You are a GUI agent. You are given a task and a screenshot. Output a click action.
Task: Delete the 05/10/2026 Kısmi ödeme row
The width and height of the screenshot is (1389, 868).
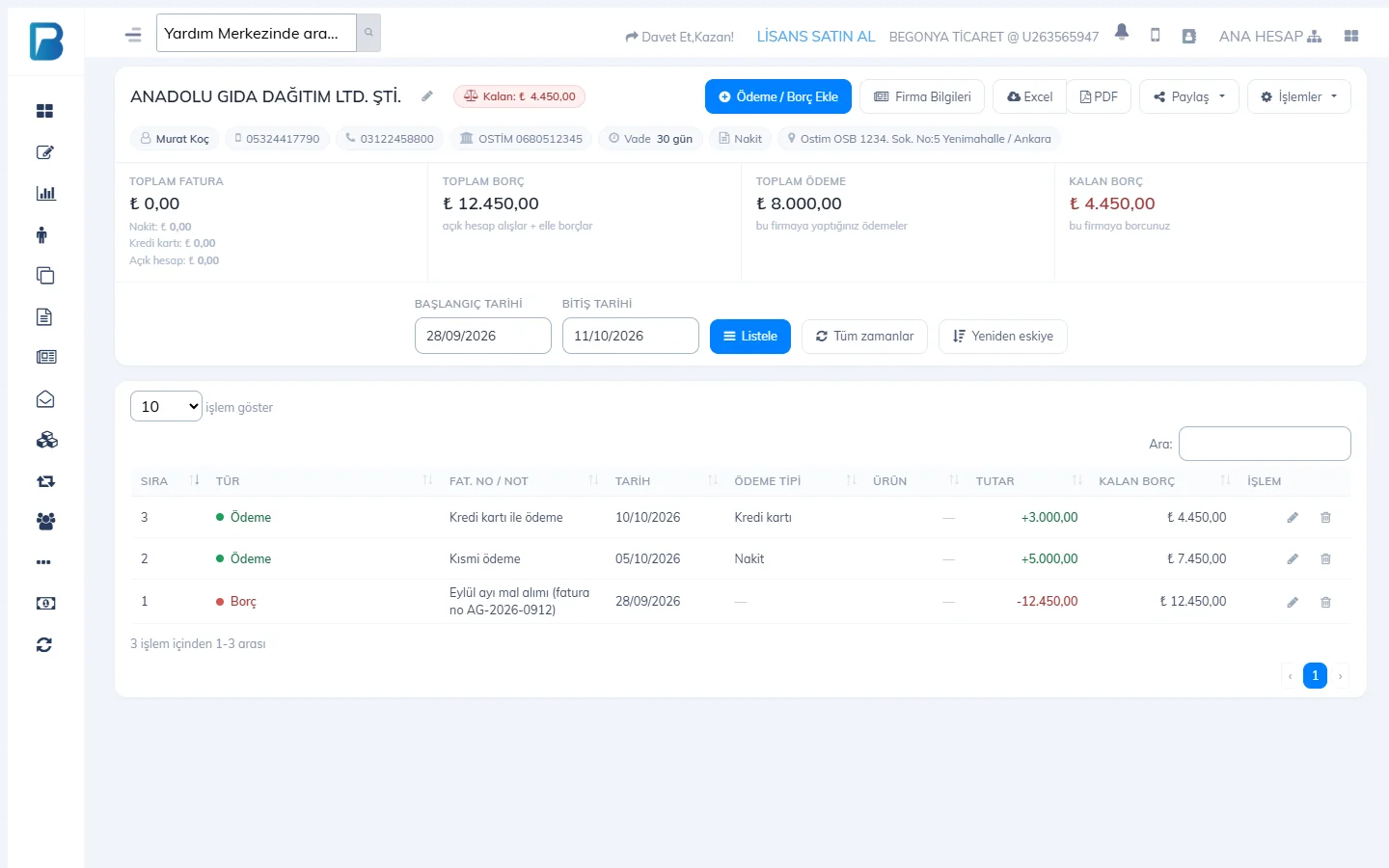tap(1325, 559)
